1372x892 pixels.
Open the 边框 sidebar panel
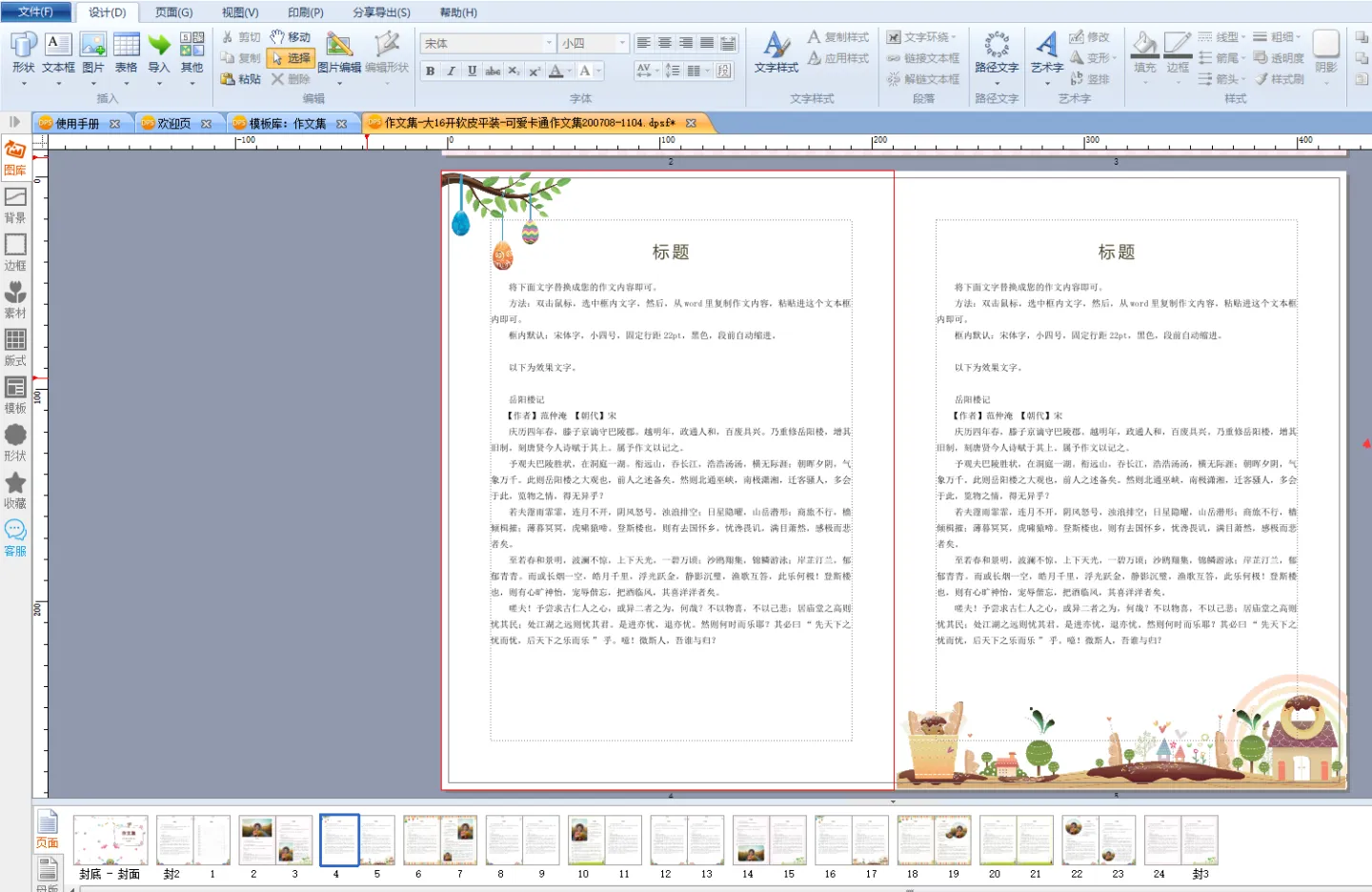[x=15, y=253]
